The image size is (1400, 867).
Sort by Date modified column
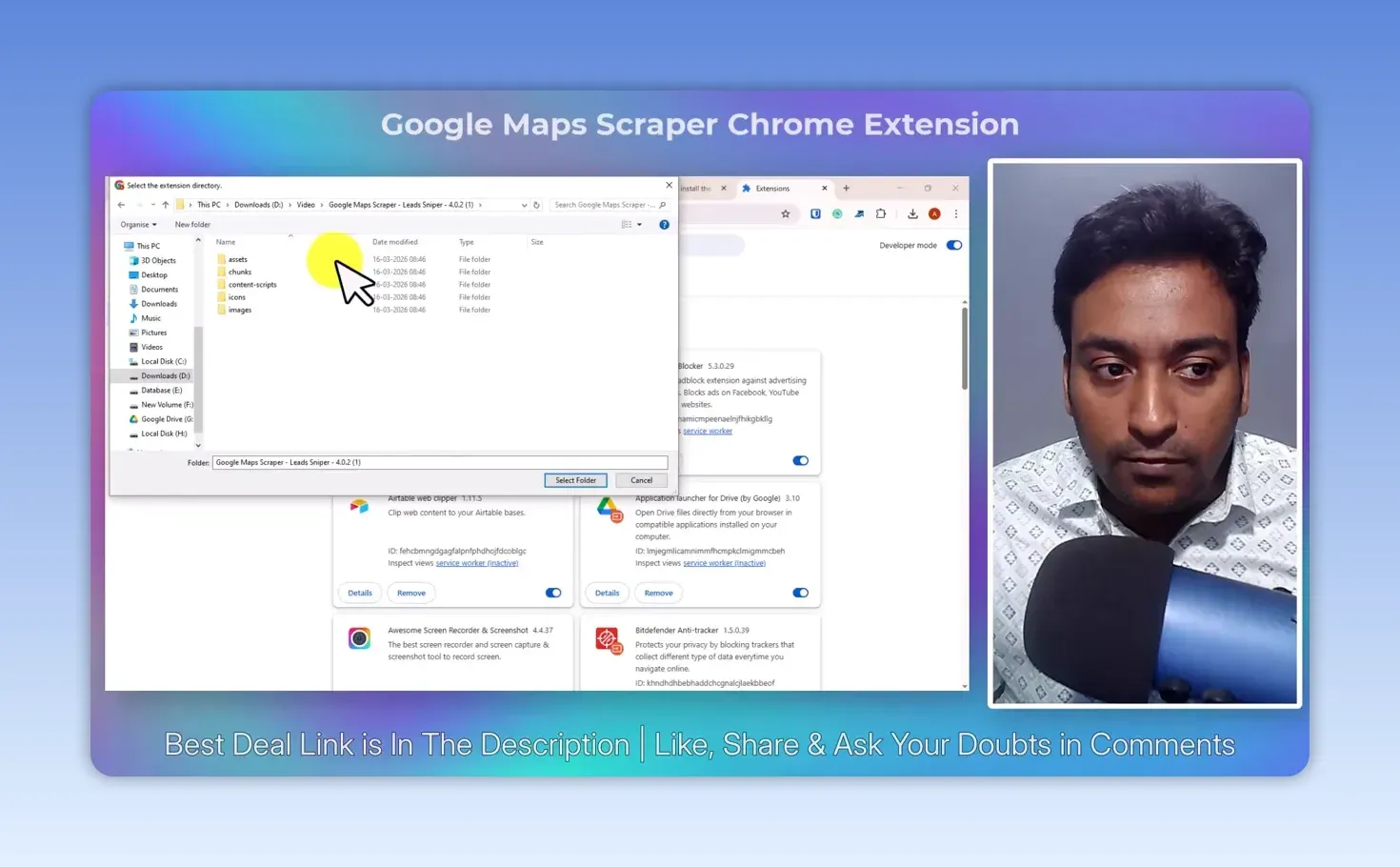394,242
